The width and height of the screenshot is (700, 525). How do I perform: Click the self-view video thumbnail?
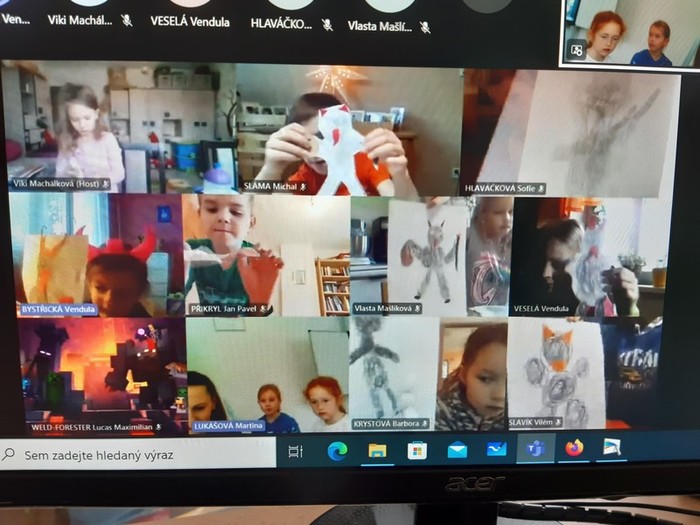629,33
